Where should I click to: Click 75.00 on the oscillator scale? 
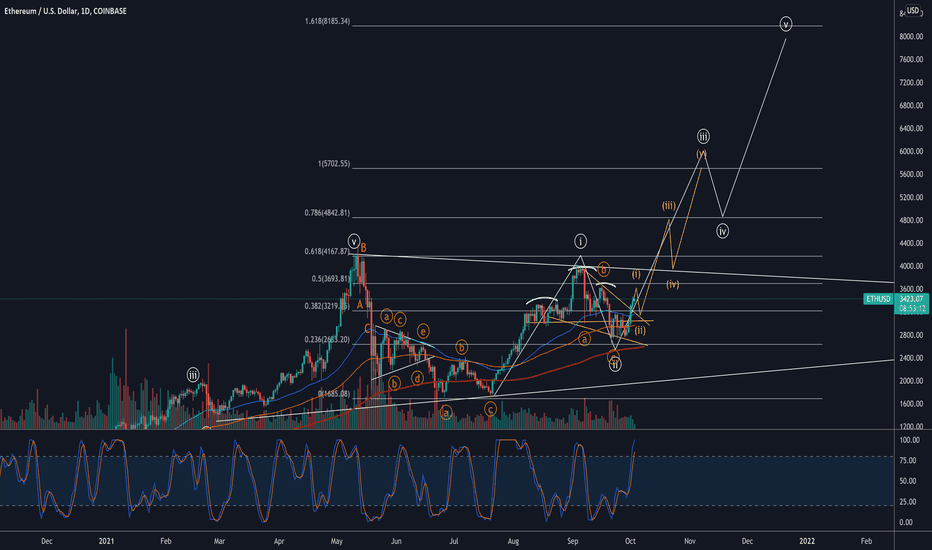(x=907, y=461)
